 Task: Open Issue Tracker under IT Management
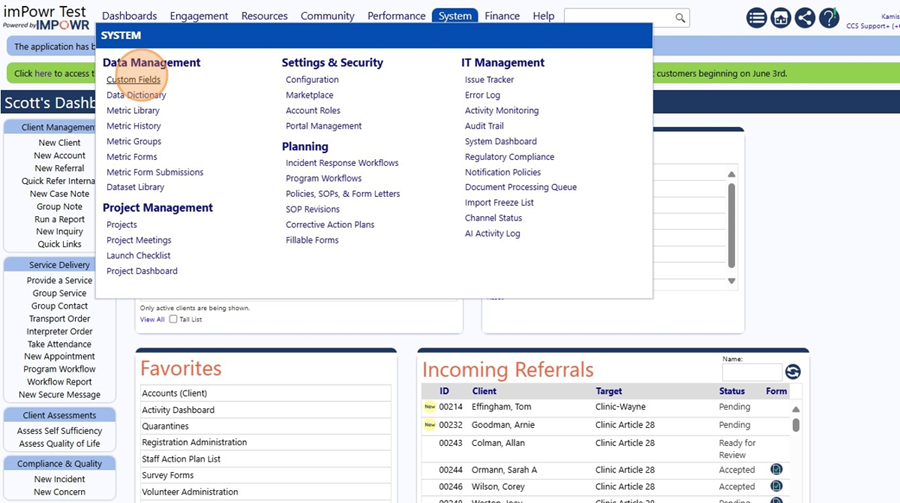(490, 80)
